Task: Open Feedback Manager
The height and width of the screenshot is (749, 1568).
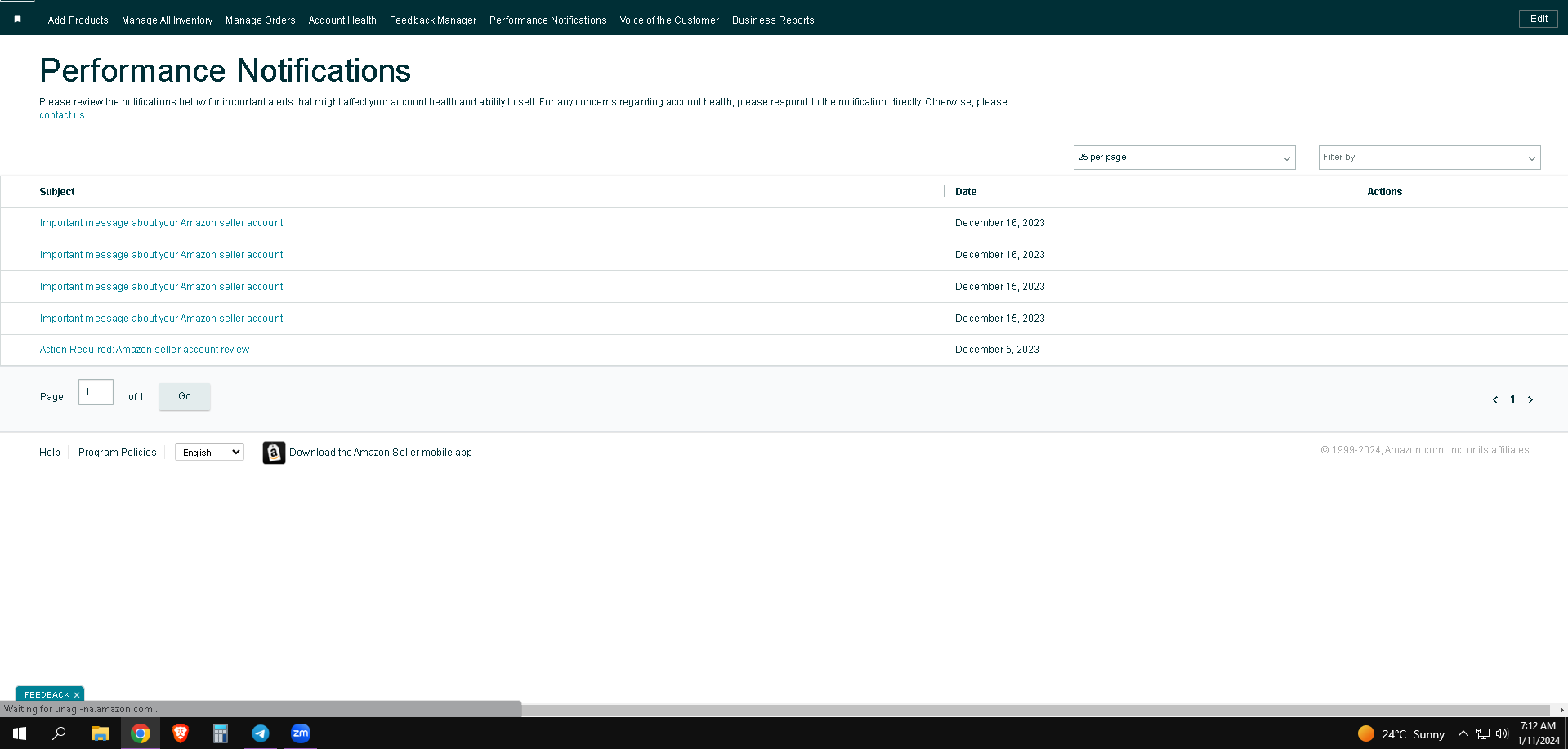Action: 433,20
